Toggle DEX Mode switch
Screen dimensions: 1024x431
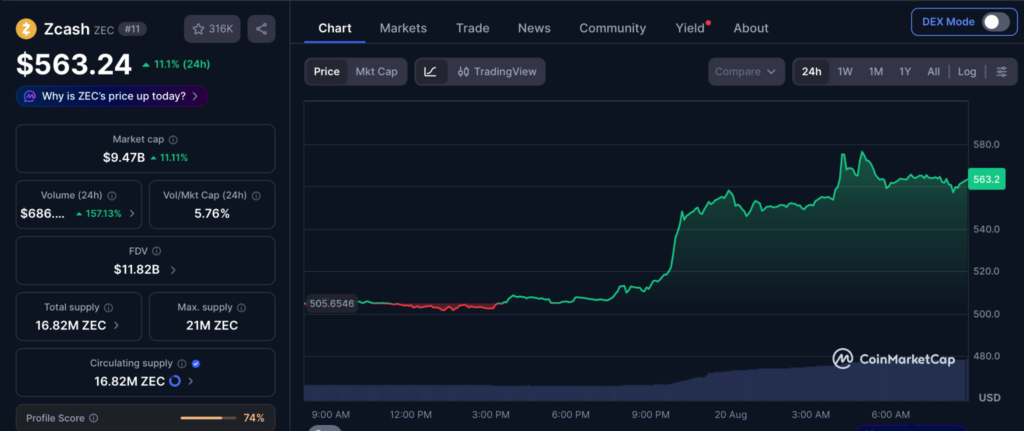(x=996, y=22)
